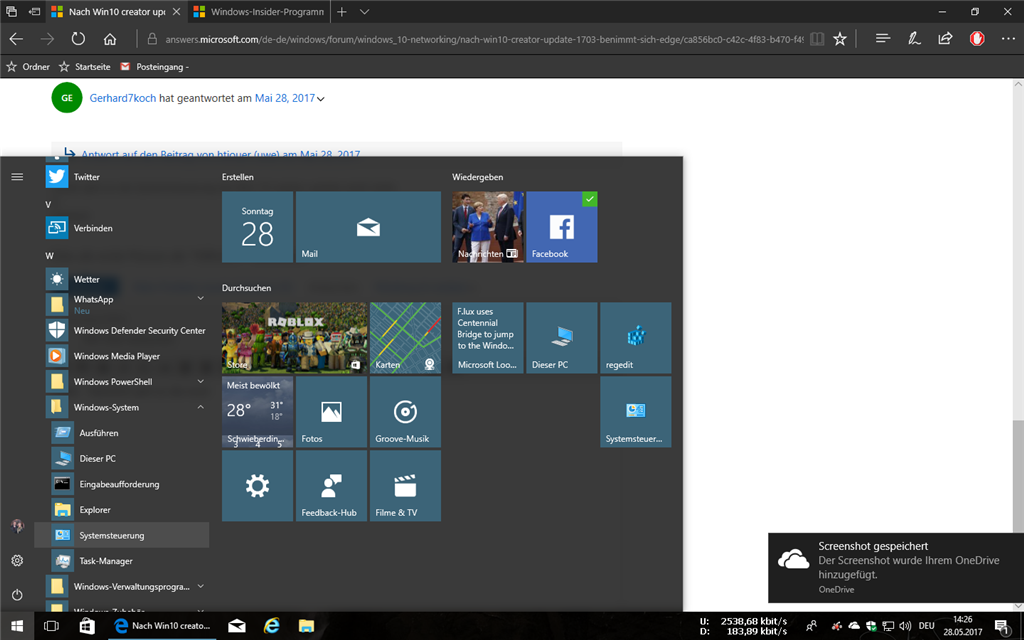Open the Wetter app entry
This screenshot has width=1024, height=640.
click(127, 279)
